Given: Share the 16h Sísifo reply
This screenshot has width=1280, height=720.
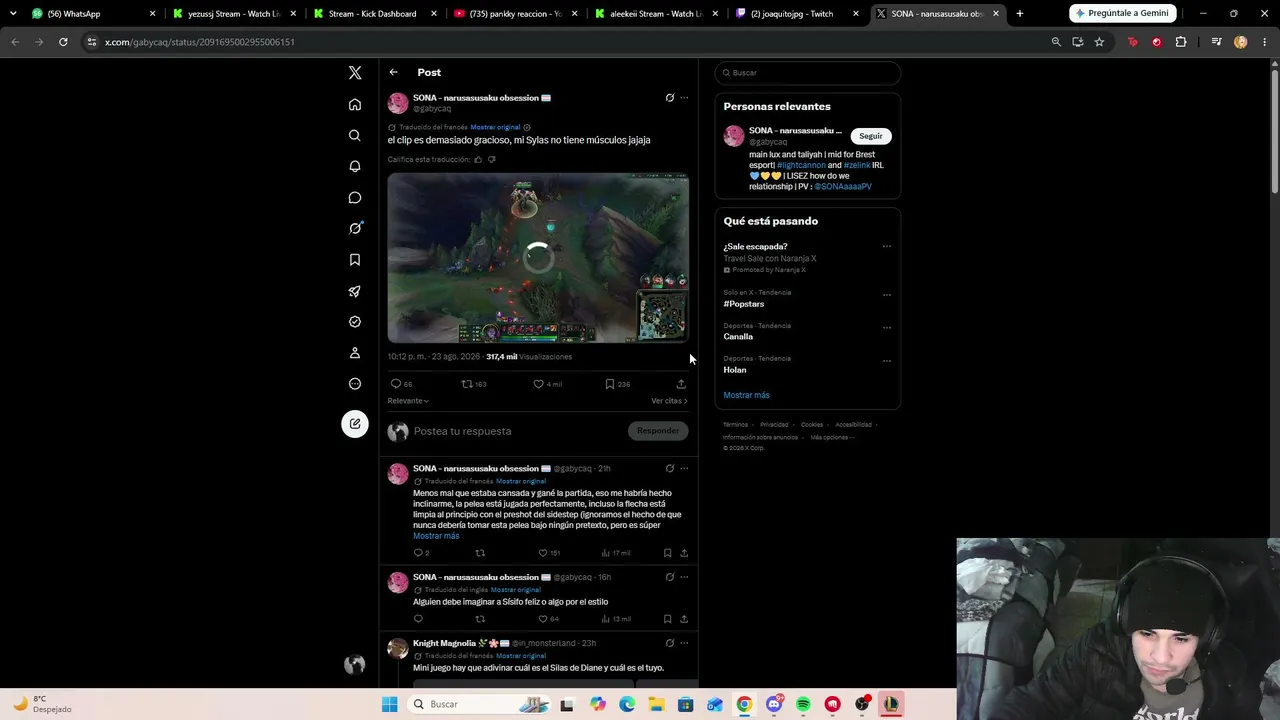Looking at the screenshot, I should click(684, 619).
